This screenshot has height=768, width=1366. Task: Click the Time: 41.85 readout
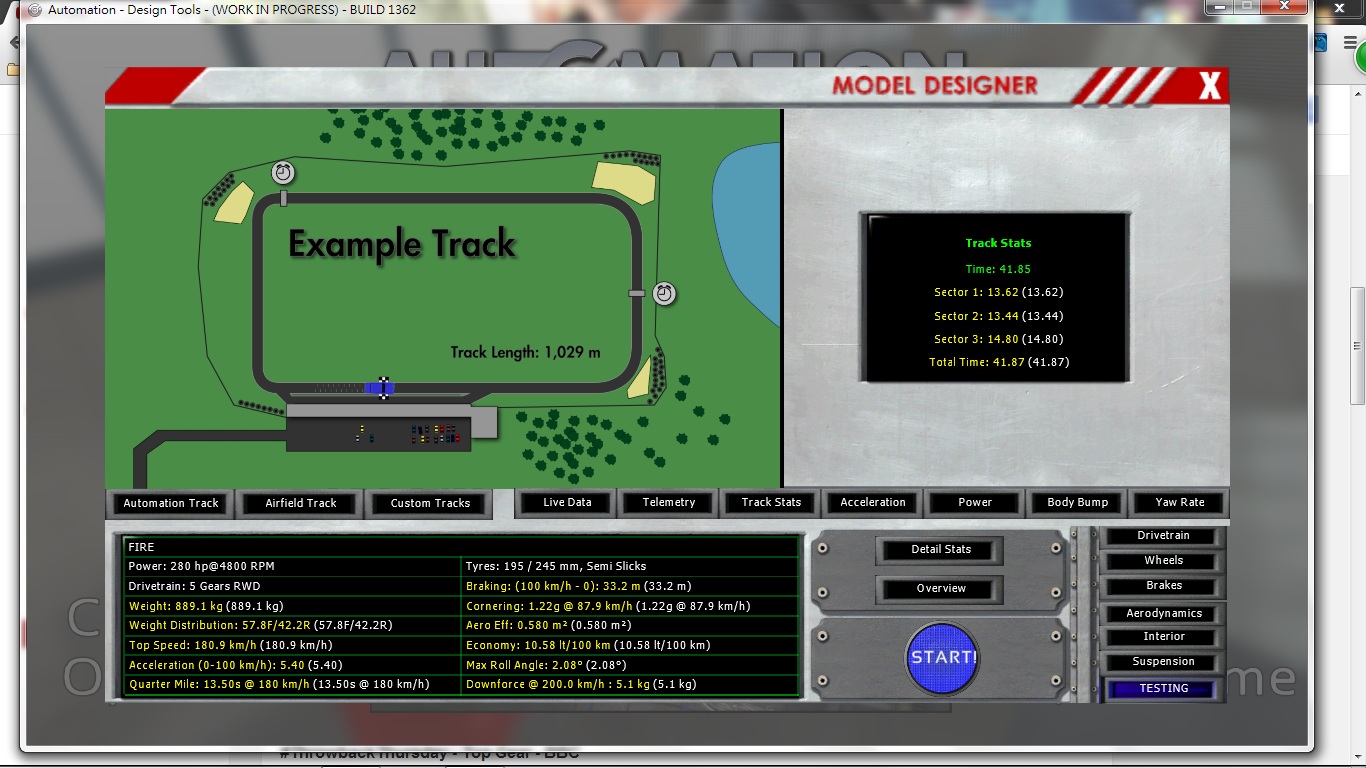(x=998, y=269)
